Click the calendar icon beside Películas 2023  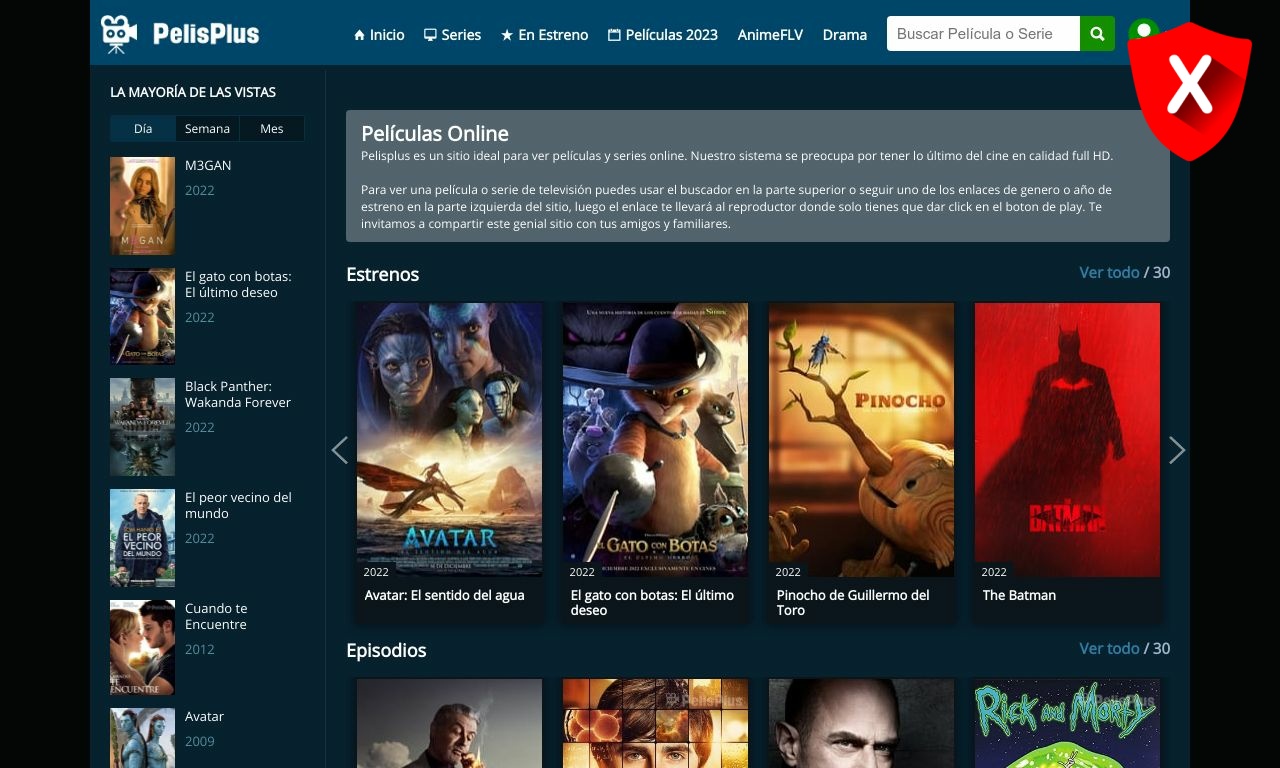click(615, 34)
